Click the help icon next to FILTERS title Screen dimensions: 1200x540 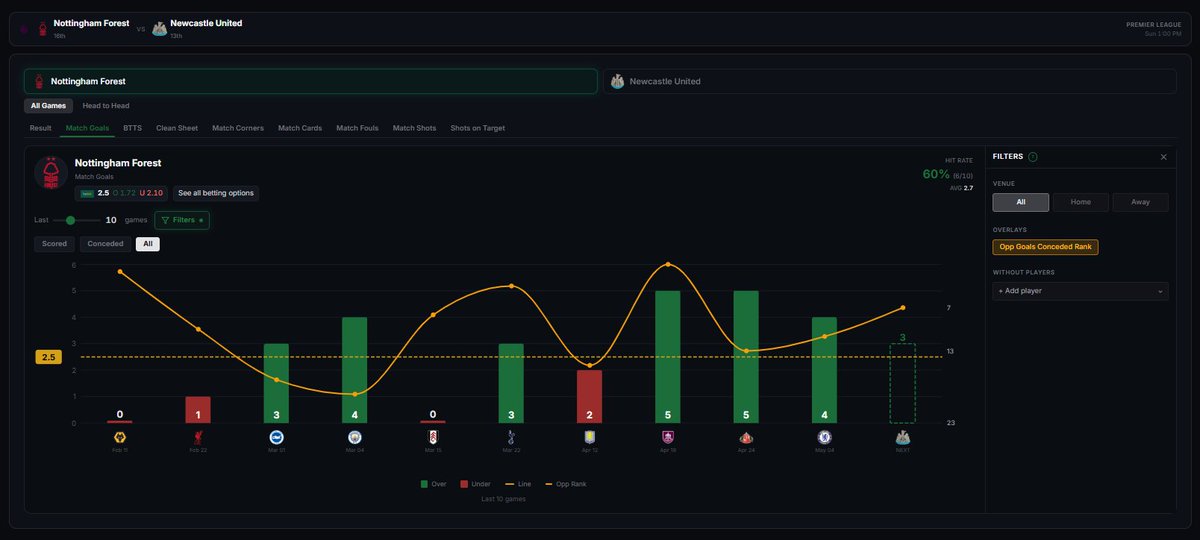pyautogui.click(x=1033, y=157)
